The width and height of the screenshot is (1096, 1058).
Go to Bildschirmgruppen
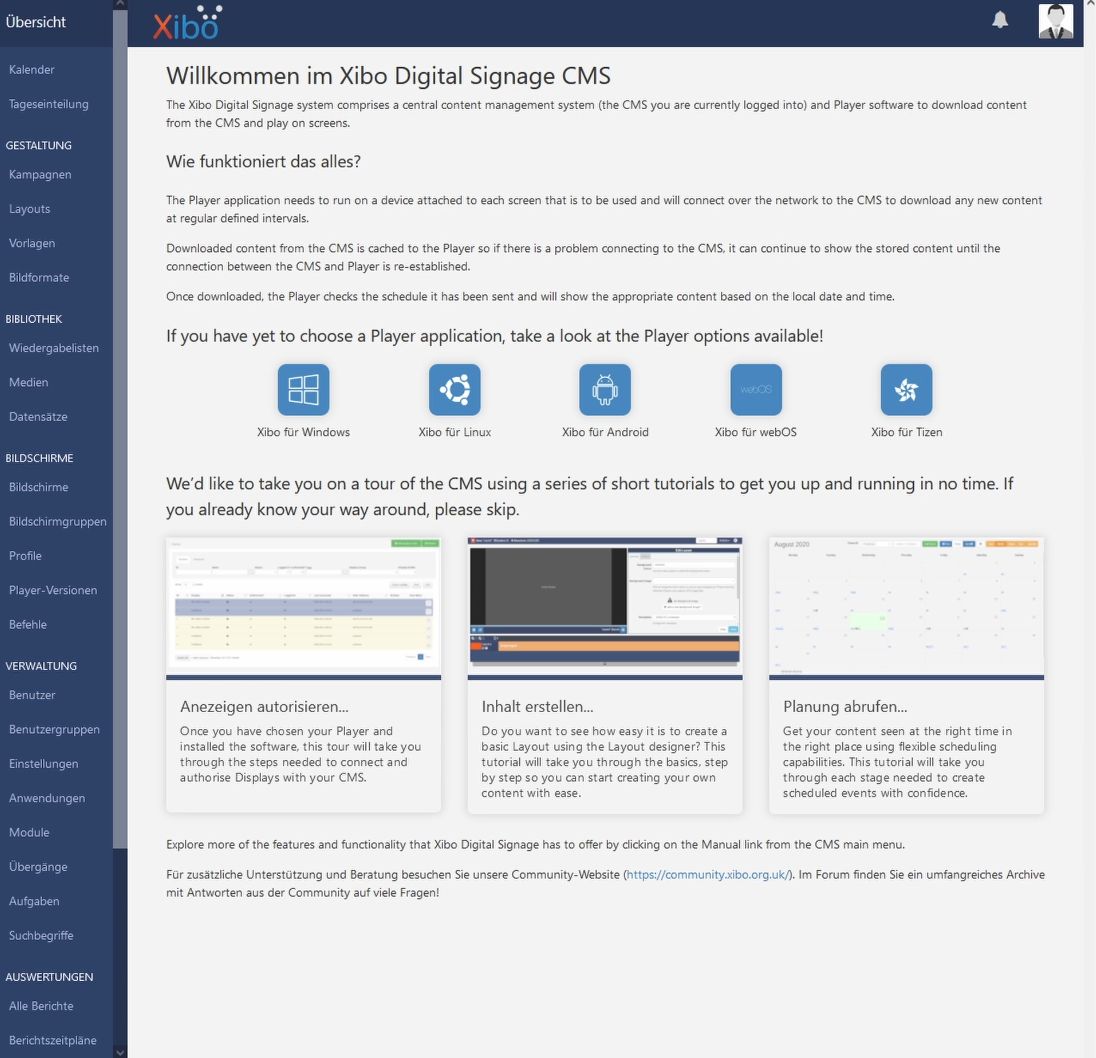pyautogui.click(x=58, y=521)
